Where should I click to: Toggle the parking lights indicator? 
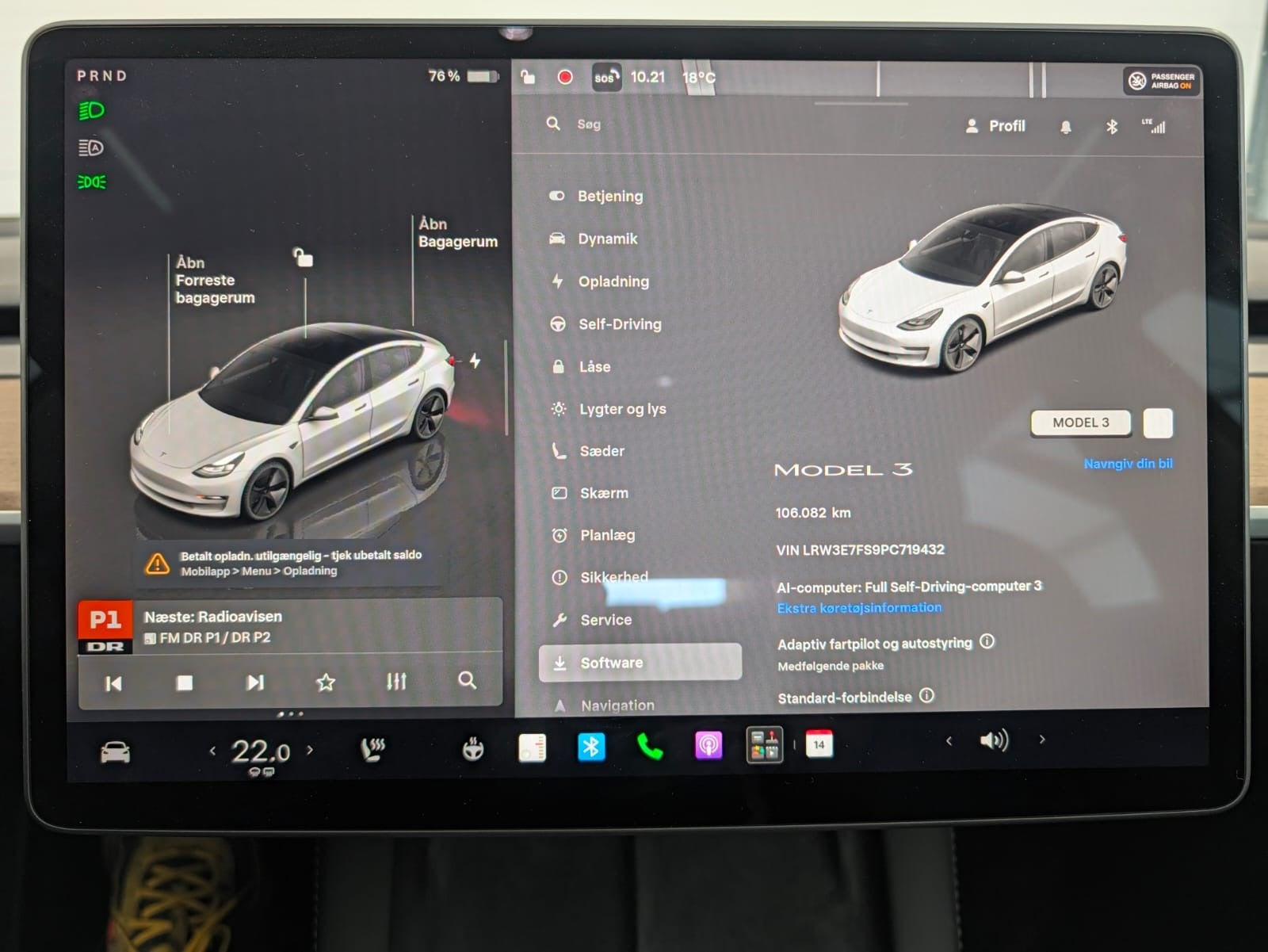pyautogui.click(x=92, y=182)
